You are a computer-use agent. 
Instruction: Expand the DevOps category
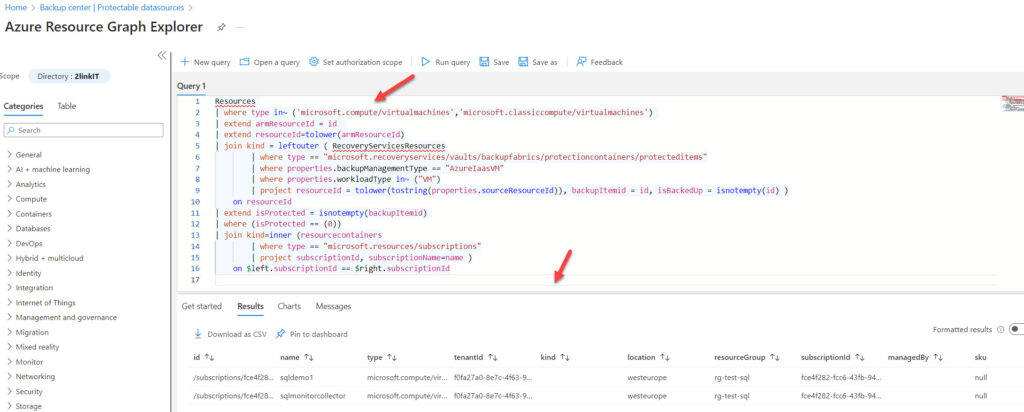[x=9, y=244]
